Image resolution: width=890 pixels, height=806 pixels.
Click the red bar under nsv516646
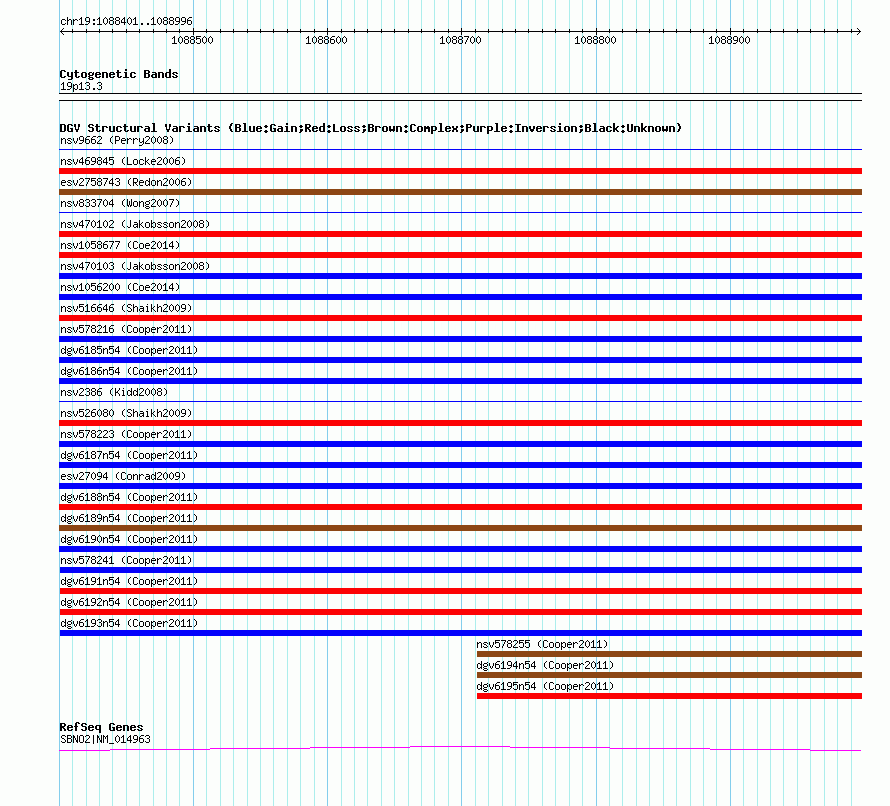click(460, 318)
